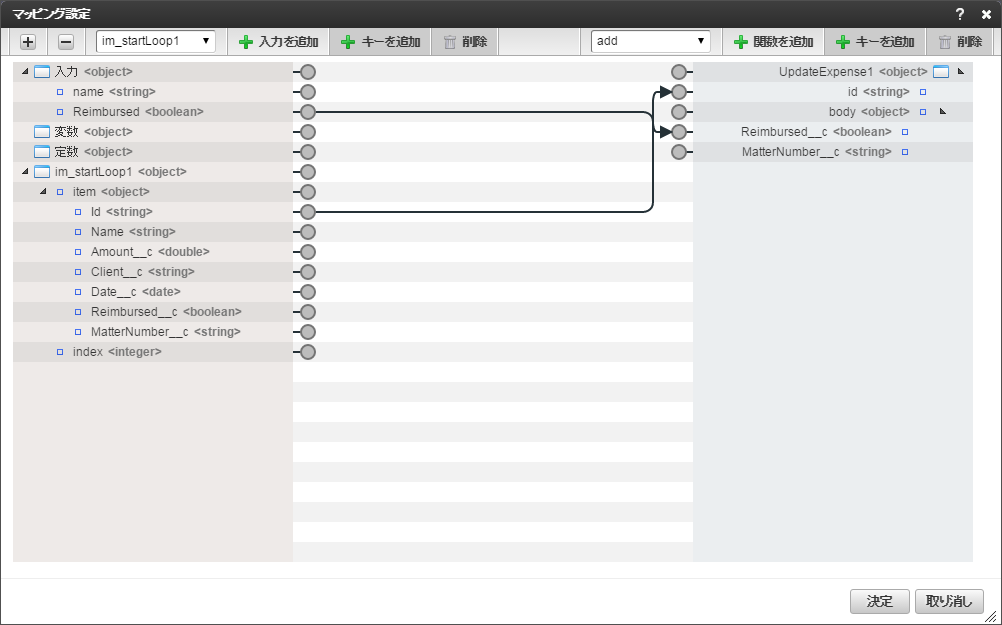This screenshot has height=625, width=1002.
Task: Select the im_startLoop1 object icon
Action: pos(42,171)
